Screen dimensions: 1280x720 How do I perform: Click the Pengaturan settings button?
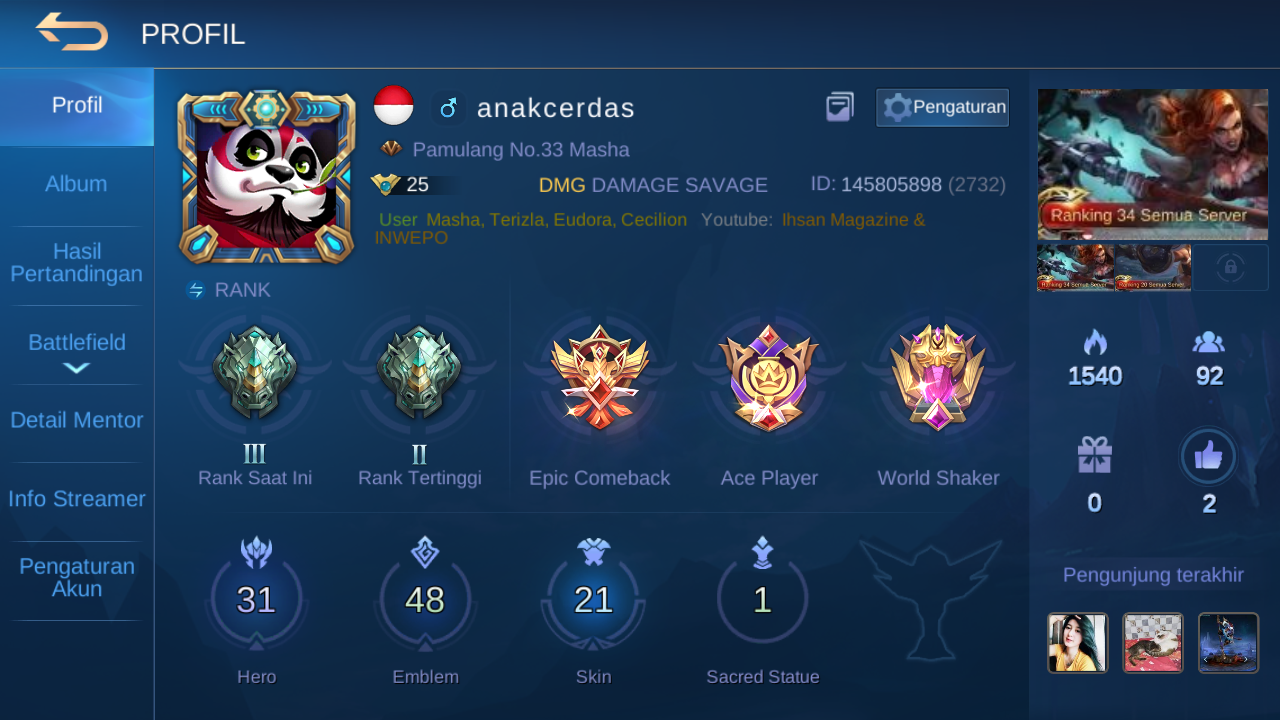(x=942, y=107)
